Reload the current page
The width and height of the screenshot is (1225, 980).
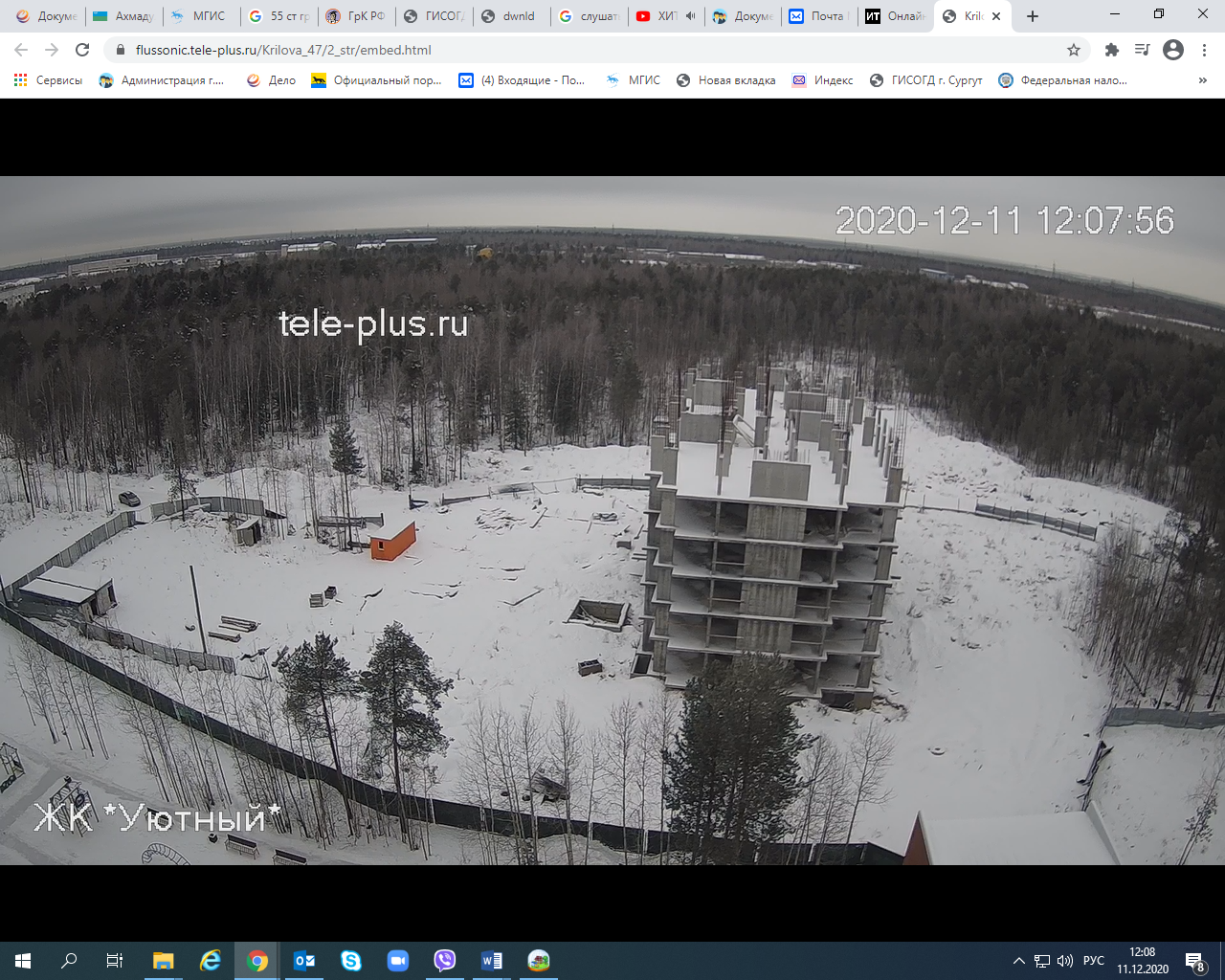[82, 50]
